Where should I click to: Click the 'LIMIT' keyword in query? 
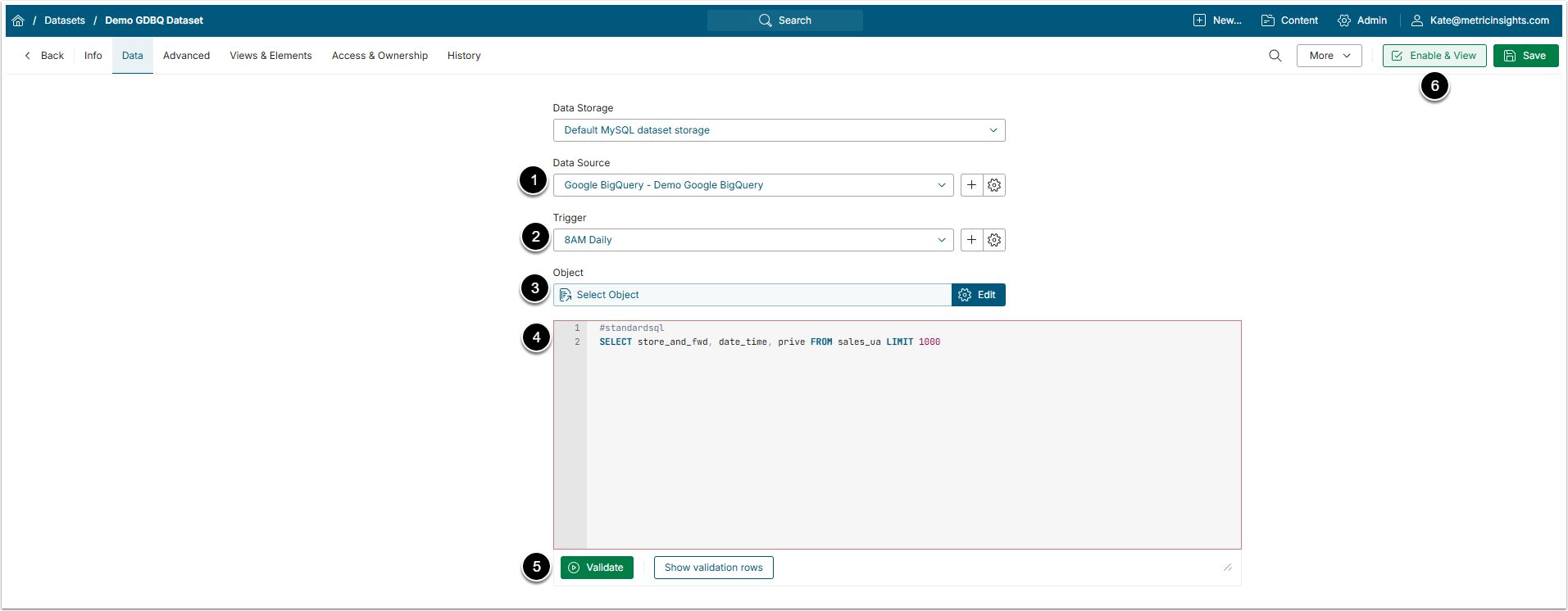click(899, 342)
